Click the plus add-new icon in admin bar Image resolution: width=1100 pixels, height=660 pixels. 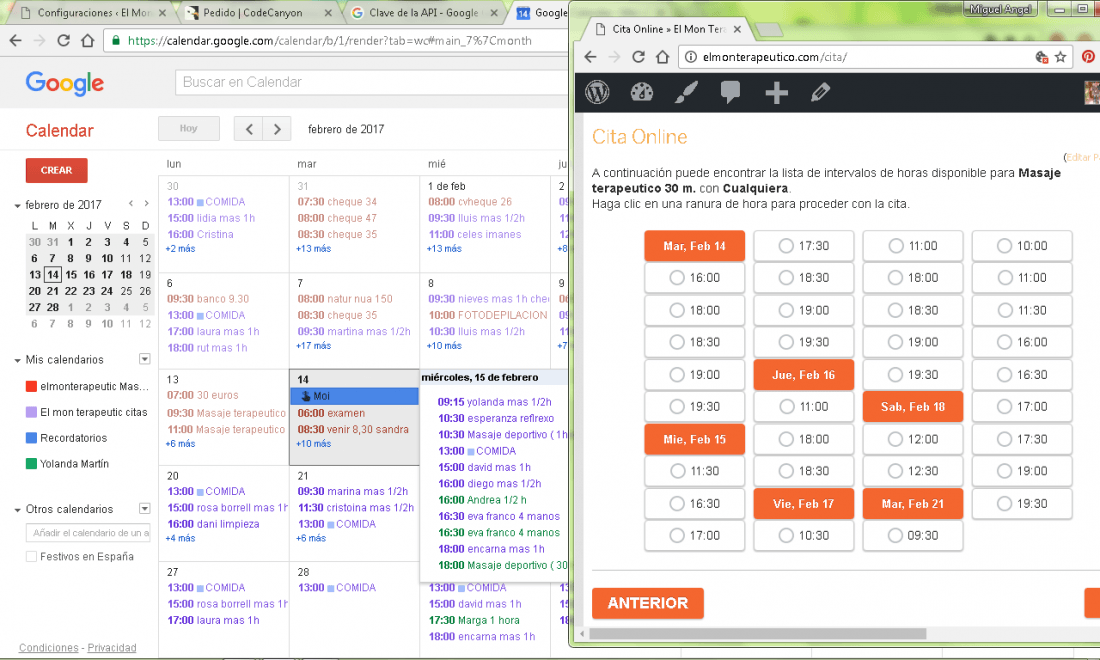pos(776,93)
